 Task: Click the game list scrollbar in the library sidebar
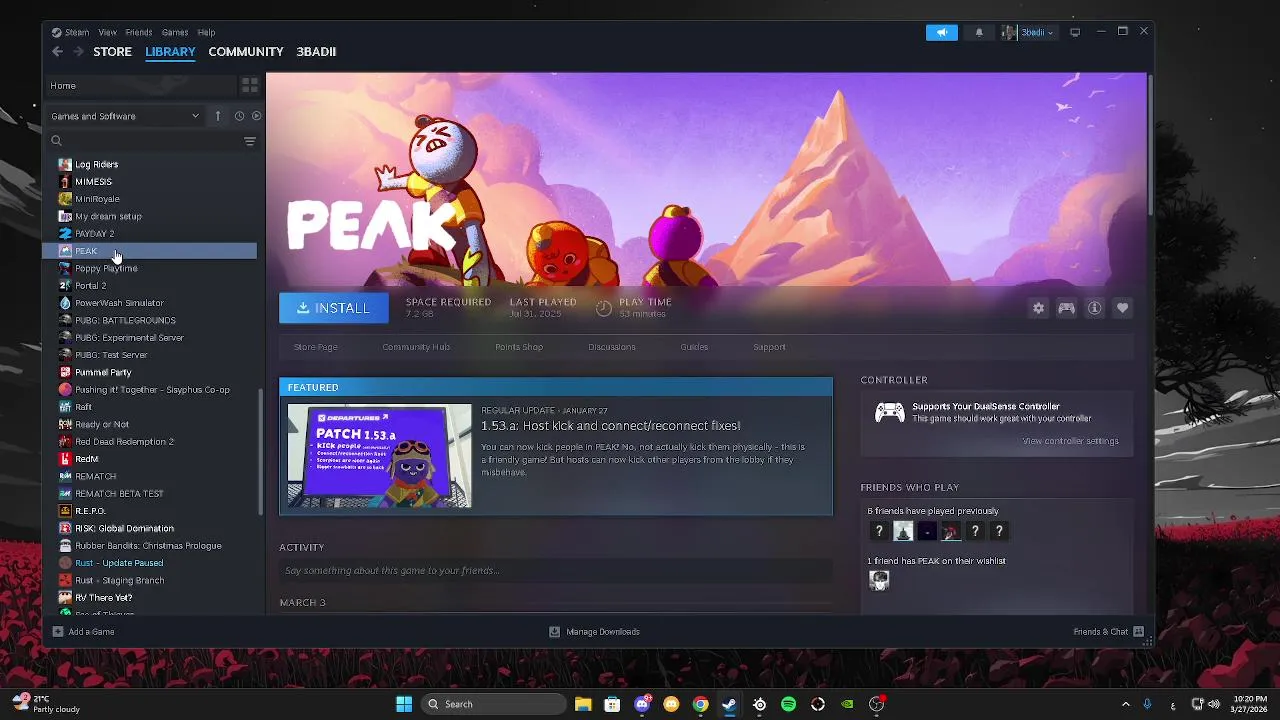coord(261,450)
